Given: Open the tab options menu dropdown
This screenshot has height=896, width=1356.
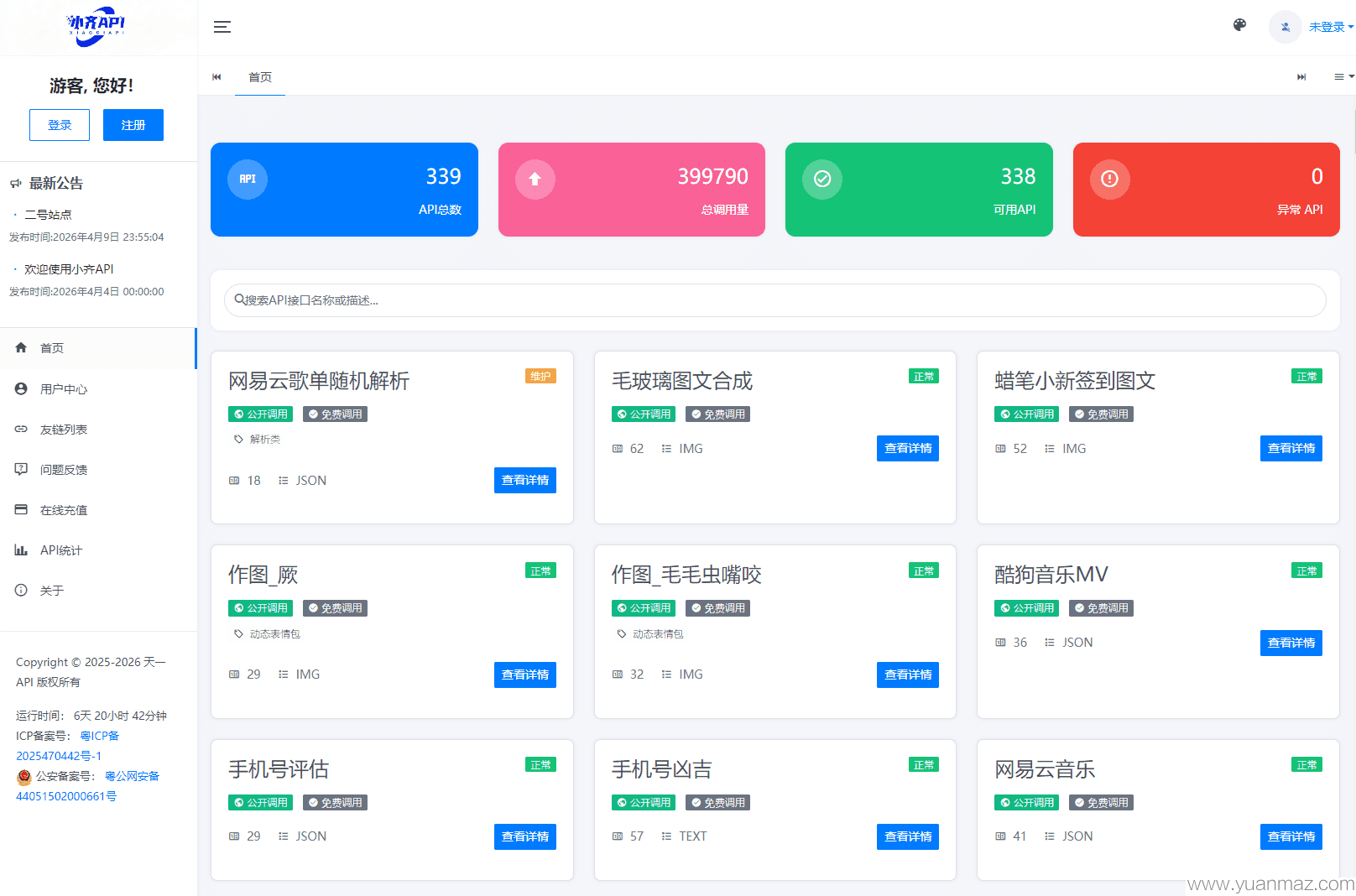Looking at the screenshot, I should point(1343,76).
